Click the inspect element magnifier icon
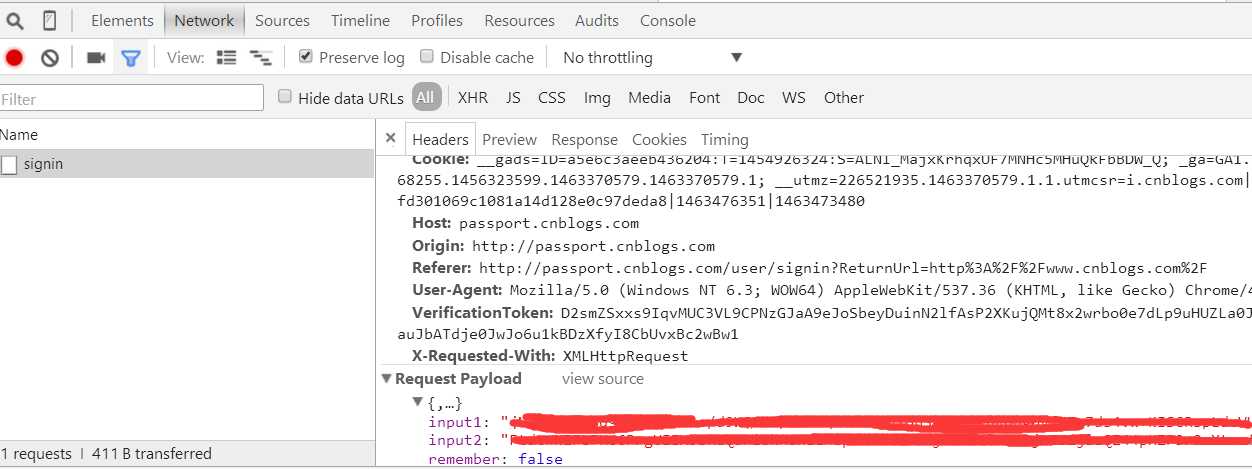 pos(16,20)
